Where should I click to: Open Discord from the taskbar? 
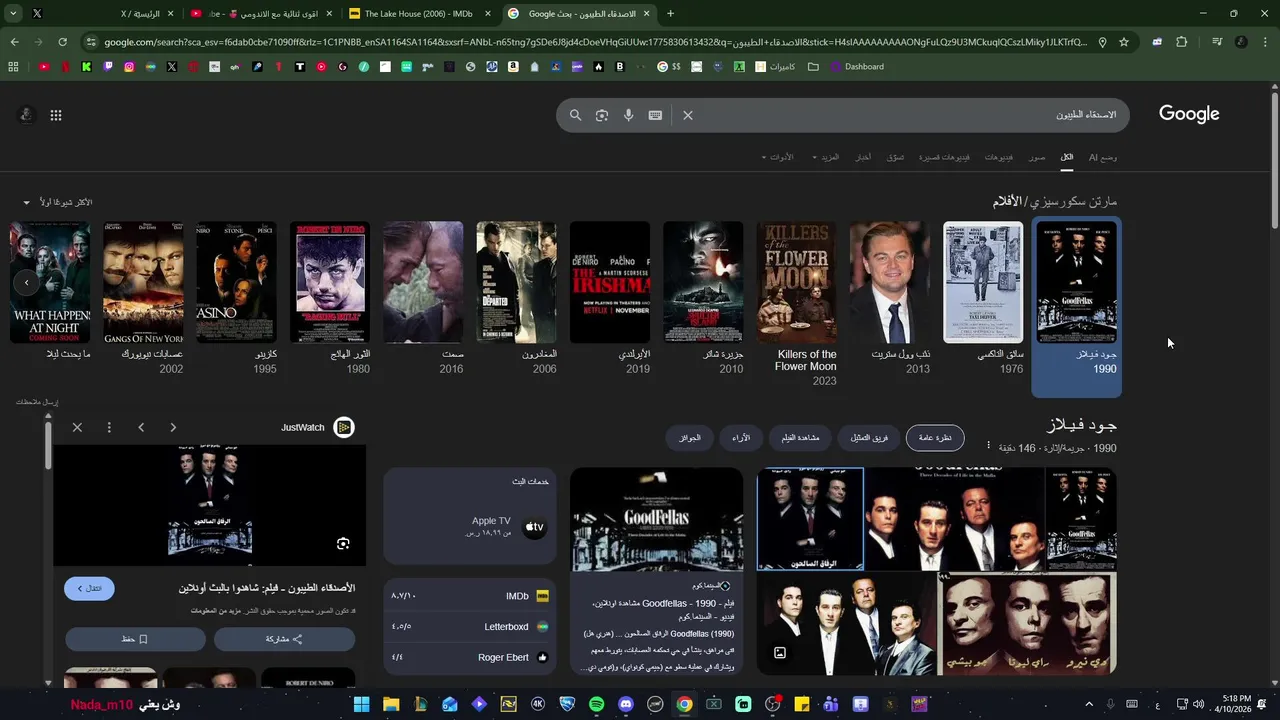(626, 704)
